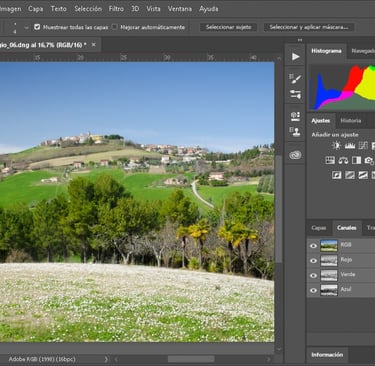Open the Clone Source stamp panel icon
This screenshot has height=366, width=375.
295,131
